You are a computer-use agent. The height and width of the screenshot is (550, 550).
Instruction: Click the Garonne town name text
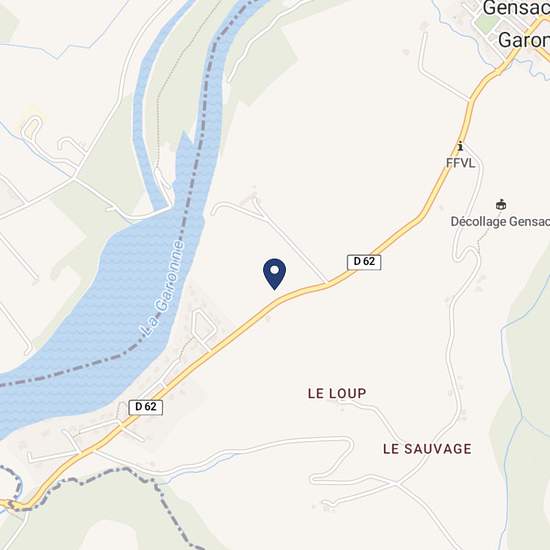524,40
